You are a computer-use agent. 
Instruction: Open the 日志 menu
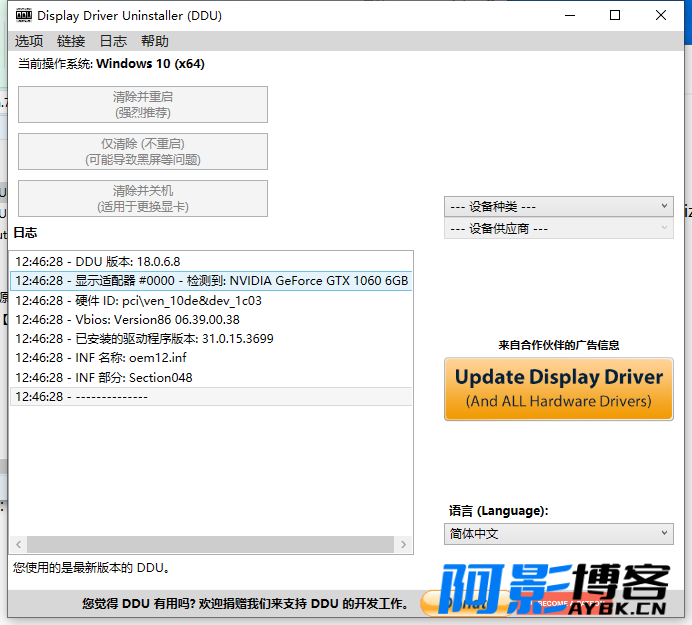click(113, 41)
